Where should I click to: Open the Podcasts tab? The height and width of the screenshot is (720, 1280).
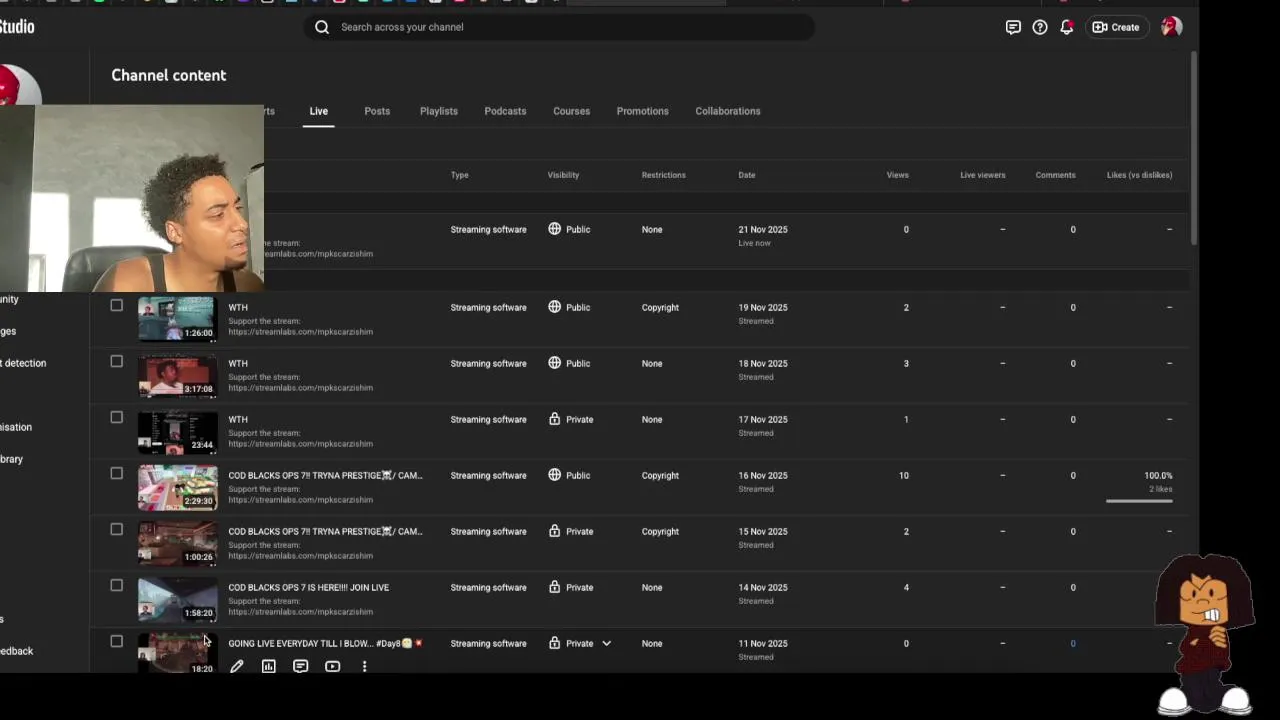[505, 111]
